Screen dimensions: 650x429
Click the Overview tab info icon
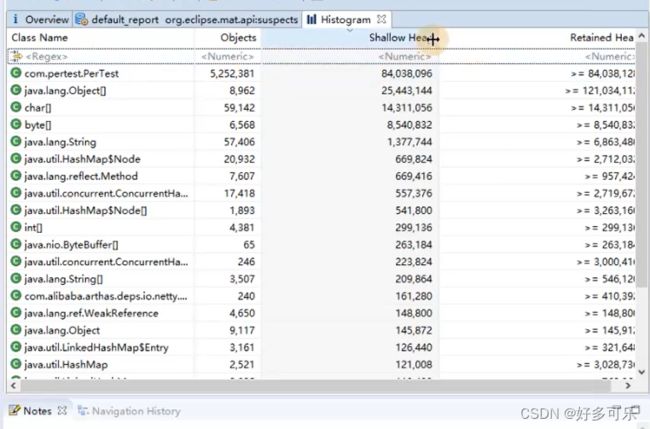(16, 19)
